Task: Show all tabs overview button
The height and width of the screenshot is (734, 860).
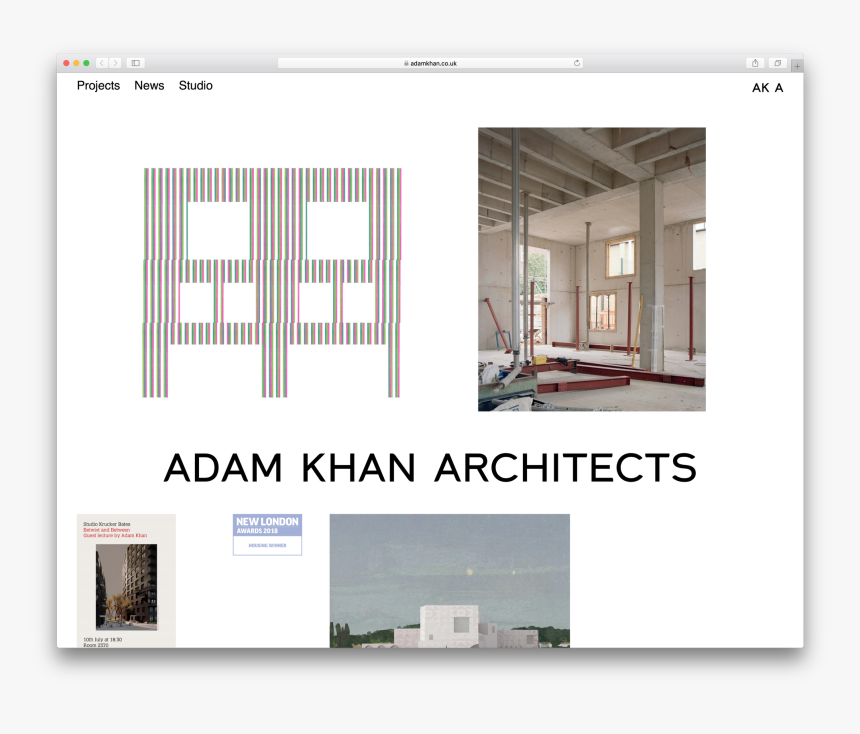Action: 777,63
